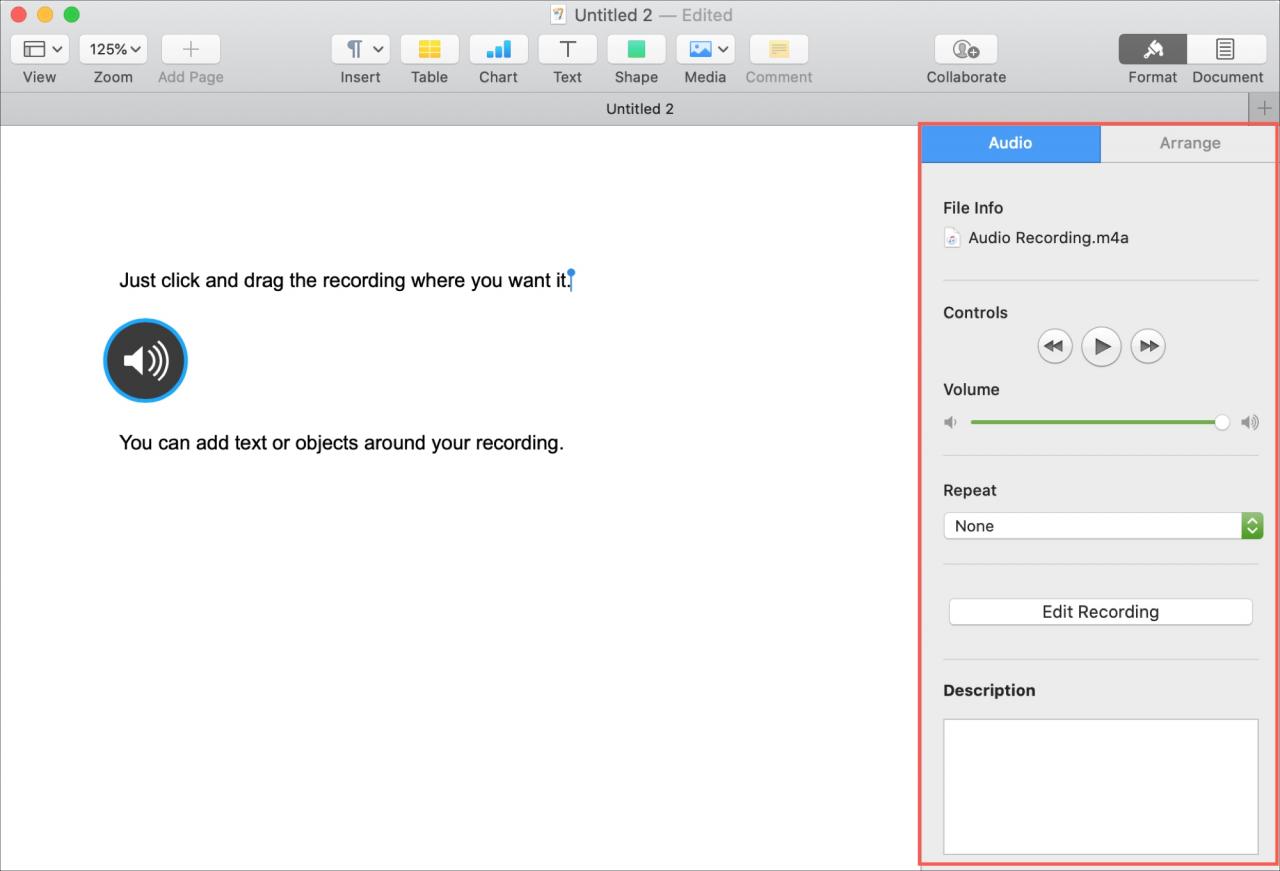Switch to the Arrange tab
The height and width of the screenshot is (871, 1280).
(1189, 143)
